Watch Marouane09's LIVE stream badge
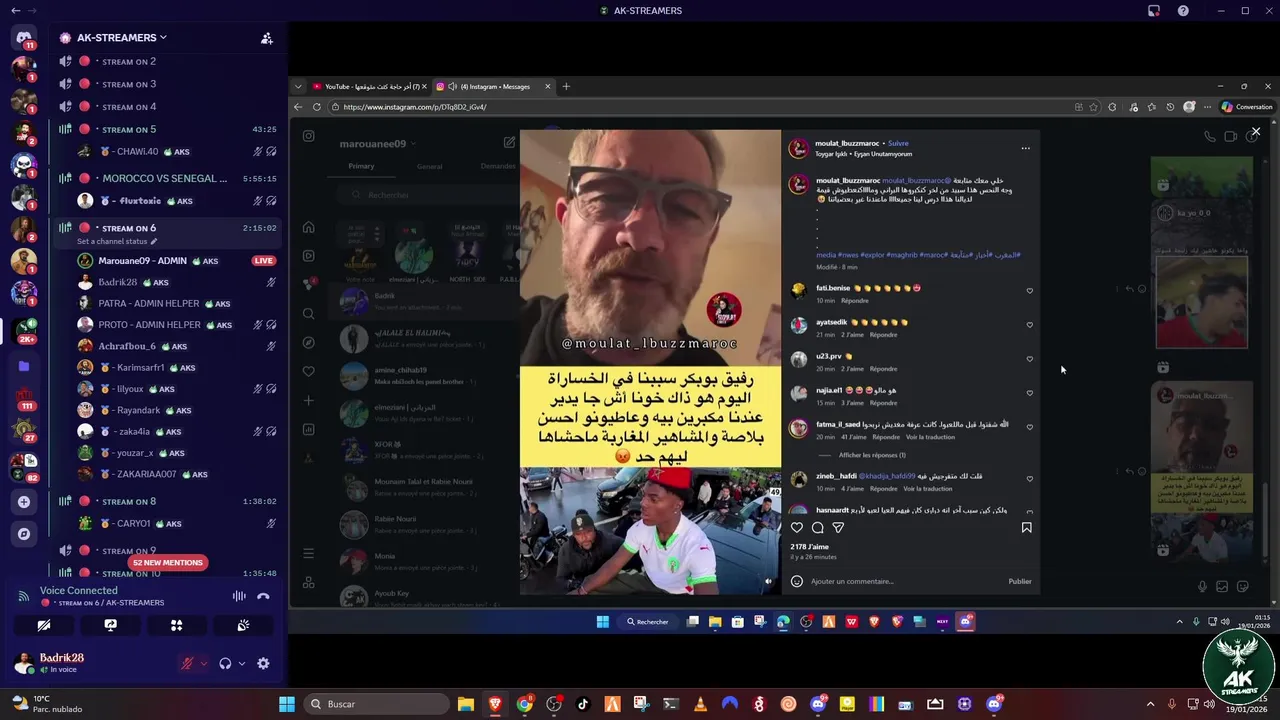This screenshot has width=1280, height=720. click(x=263, y=261)
